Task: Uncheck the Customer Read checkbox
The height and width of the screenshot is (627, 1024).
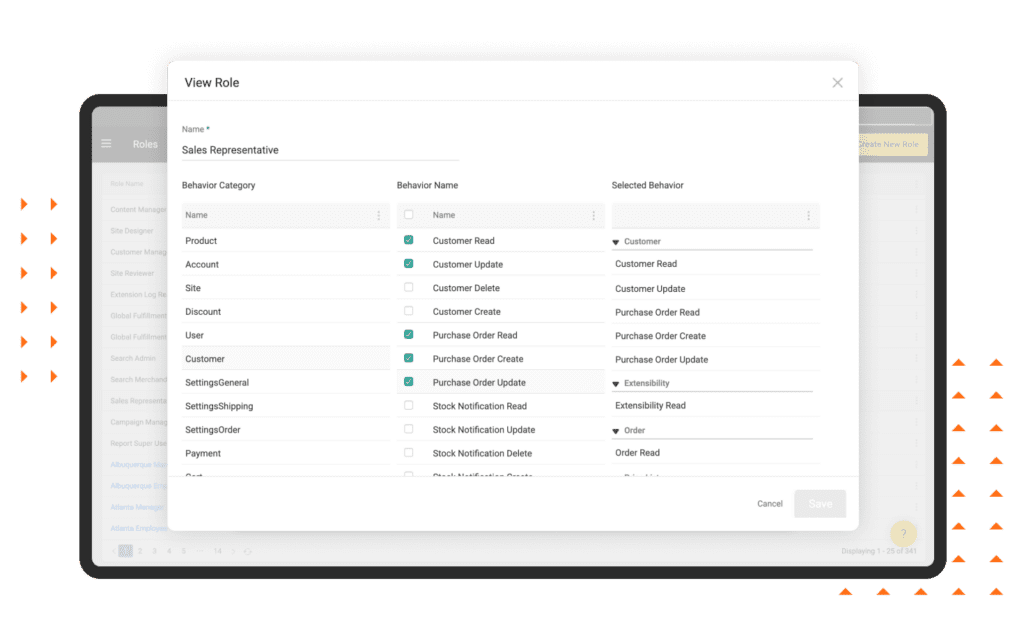Action: (409, 240)
